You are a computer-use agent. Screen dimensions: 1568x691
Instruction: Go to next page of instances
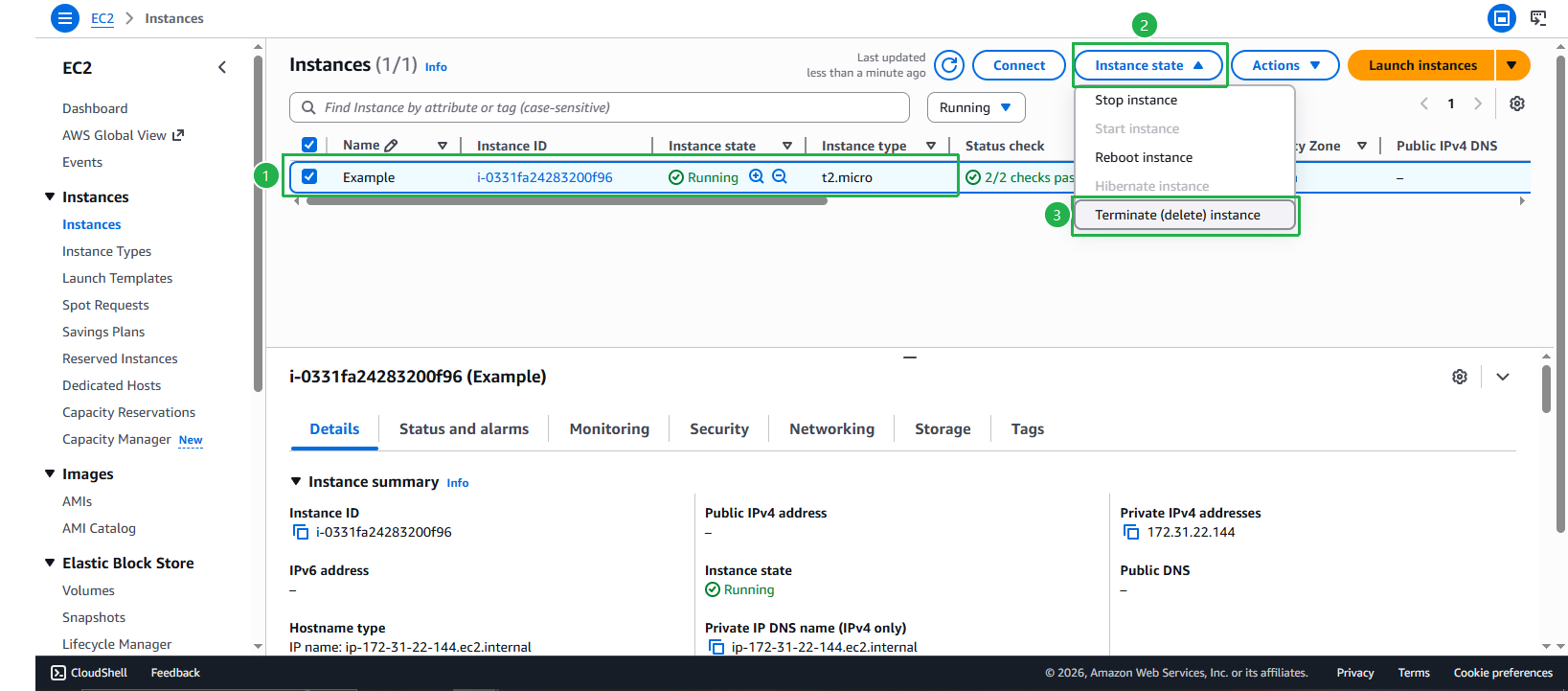(1478, 104)
